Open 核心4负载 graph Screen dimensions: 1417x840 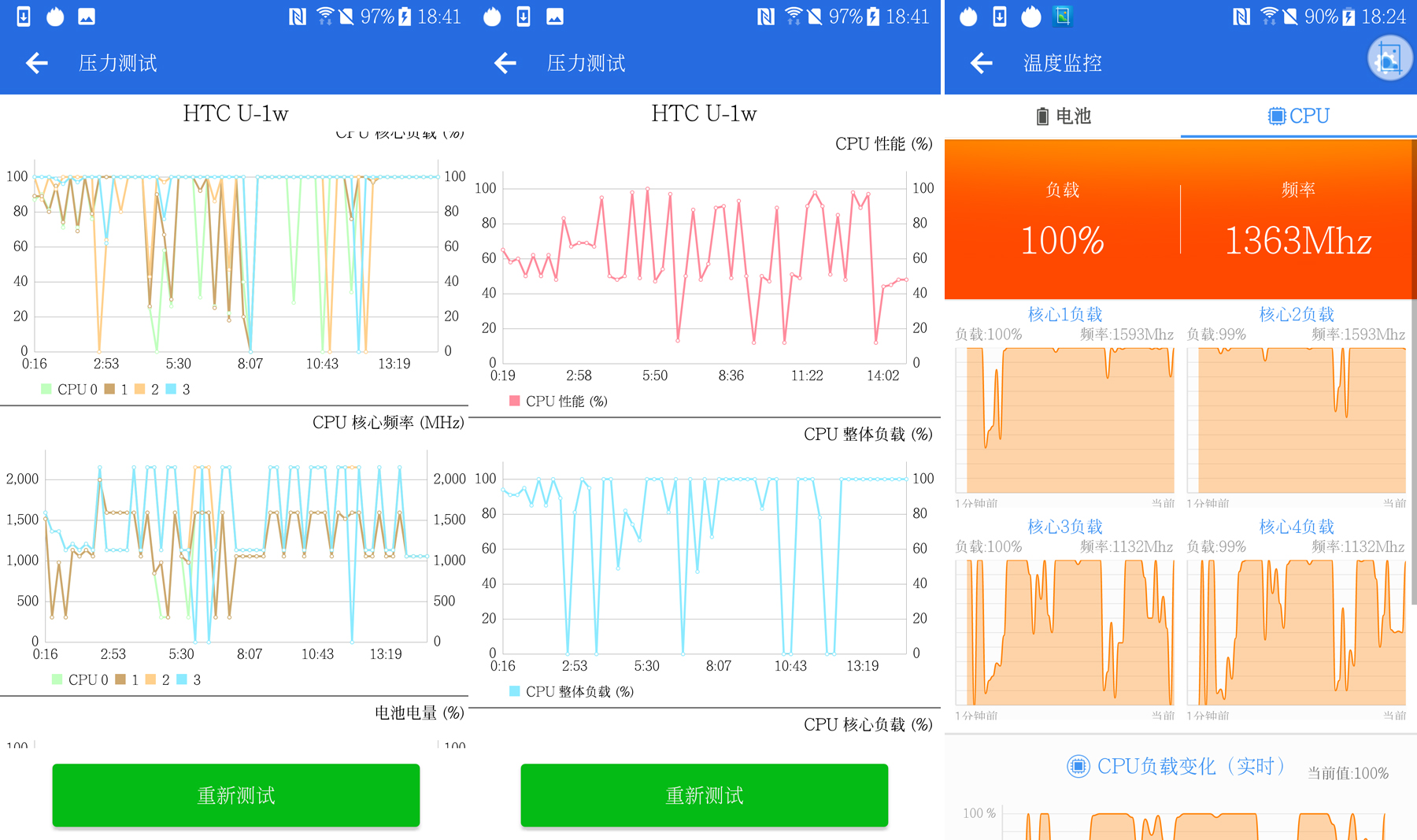1297,633
